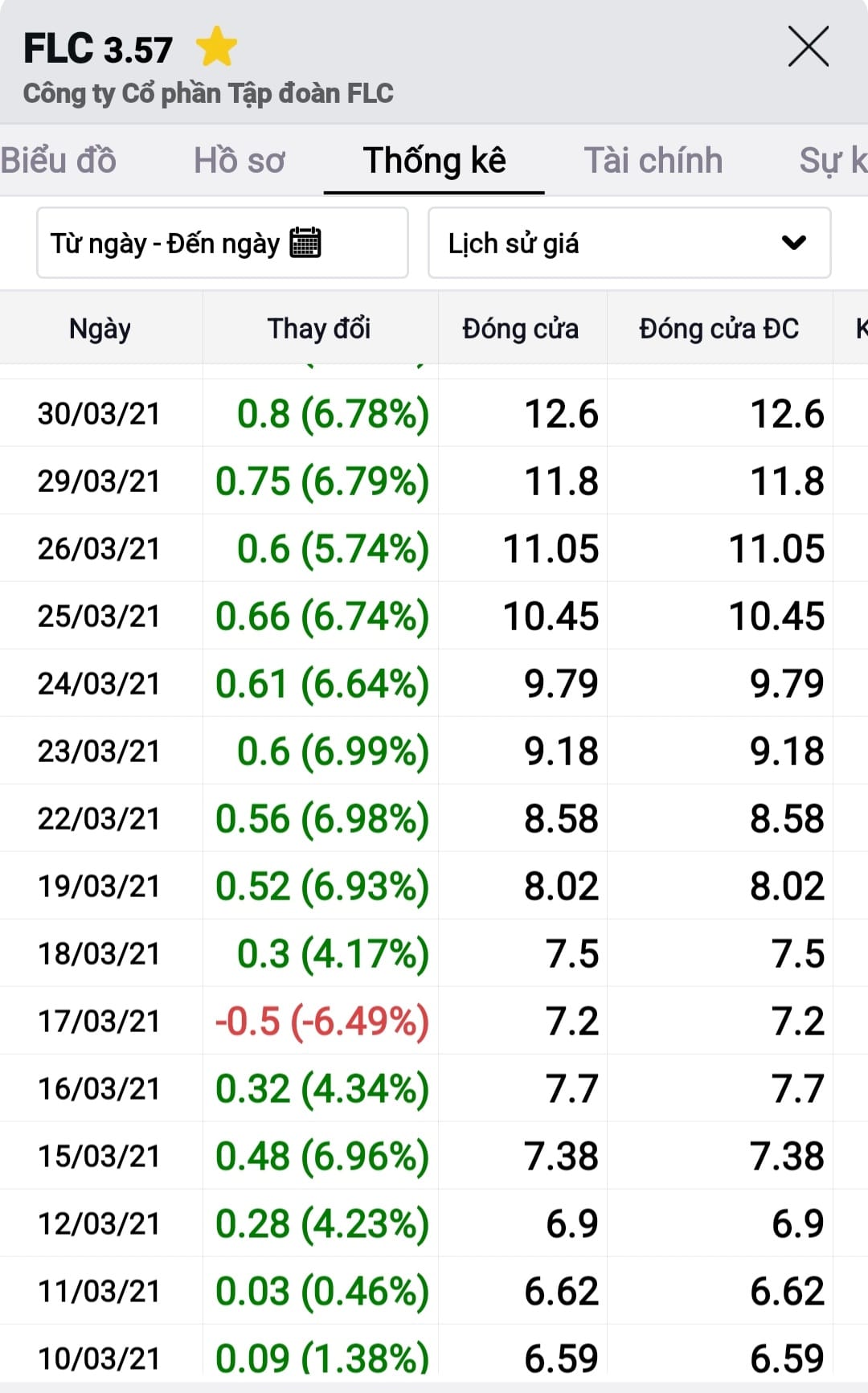The image size is (868, 1393).
Task: Open the Tài chính tab
Action: coord(653,160)
